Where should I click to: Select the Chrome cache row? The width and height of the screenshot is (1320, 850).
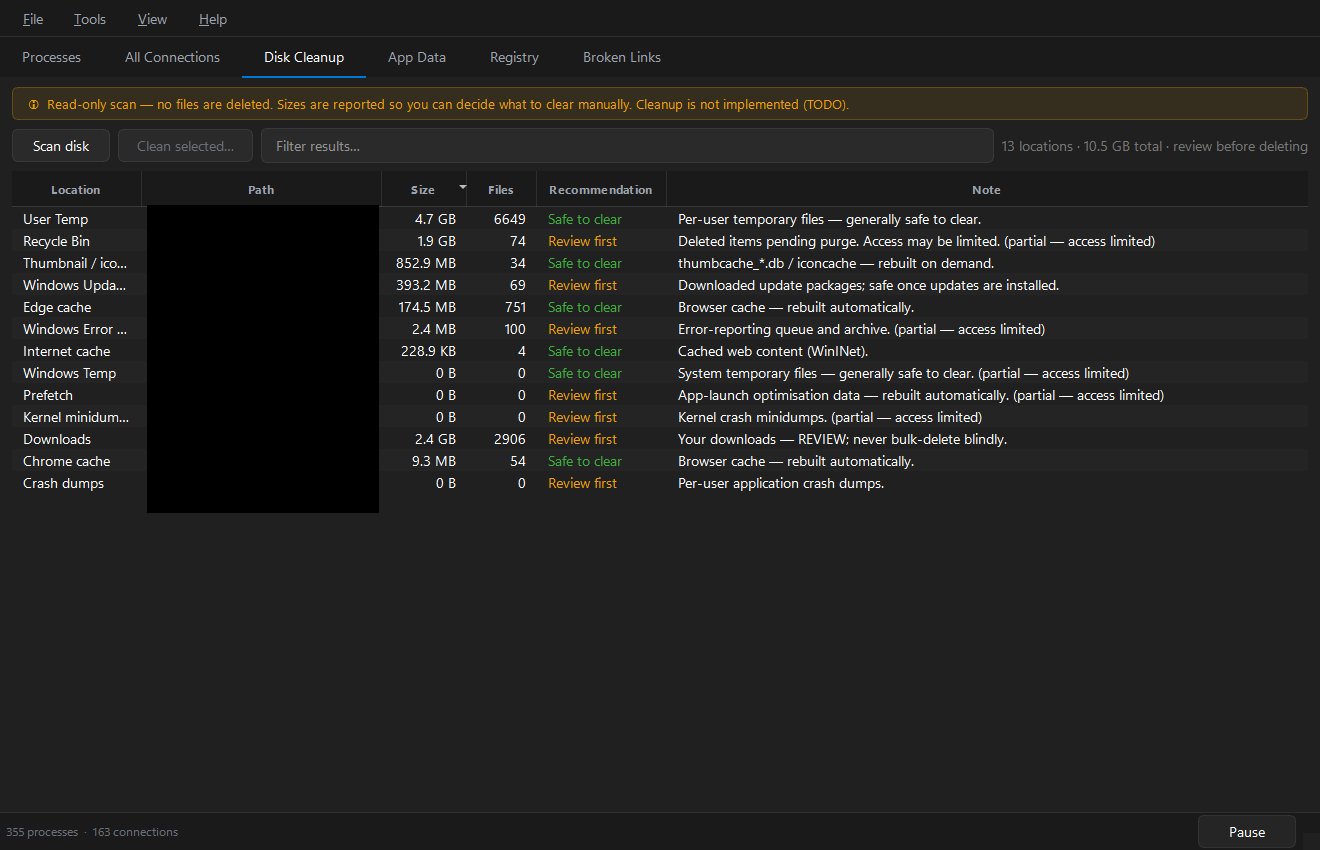(x=660, y=461)
